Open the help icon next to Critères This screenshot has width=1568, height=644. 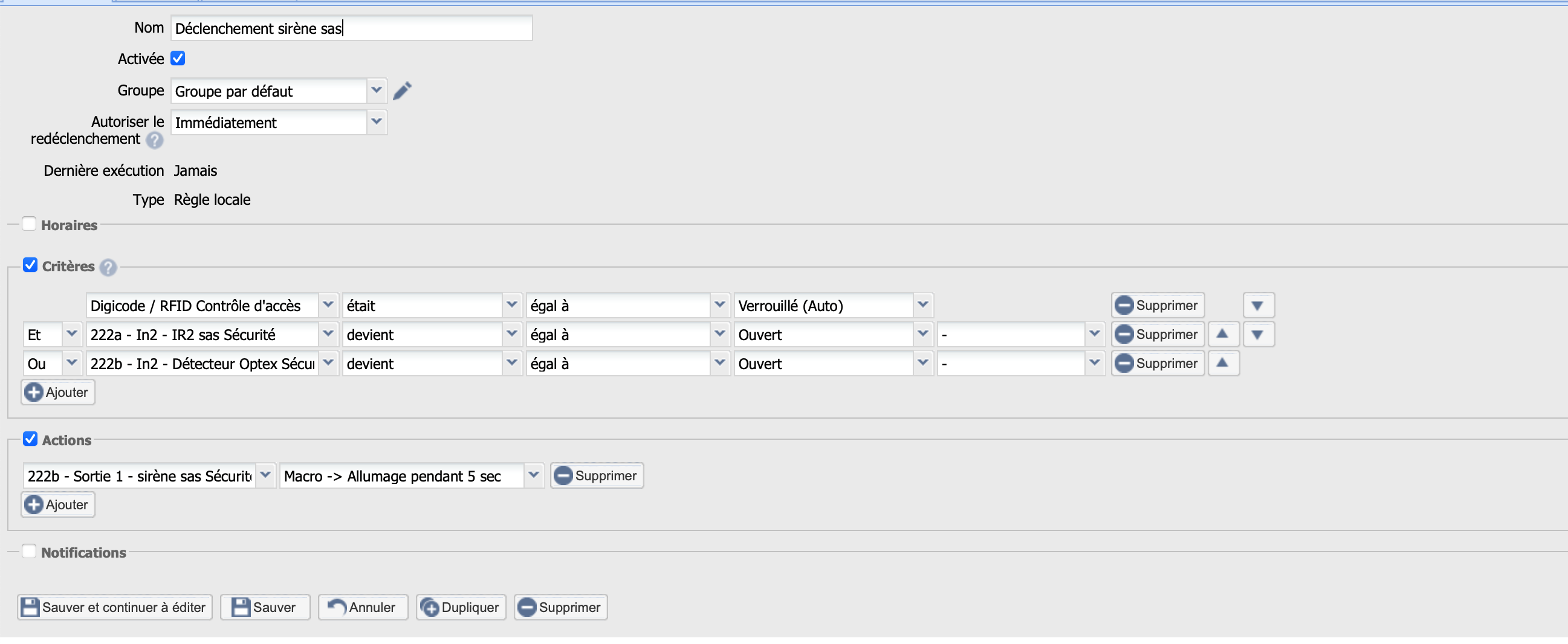point(108,268)
